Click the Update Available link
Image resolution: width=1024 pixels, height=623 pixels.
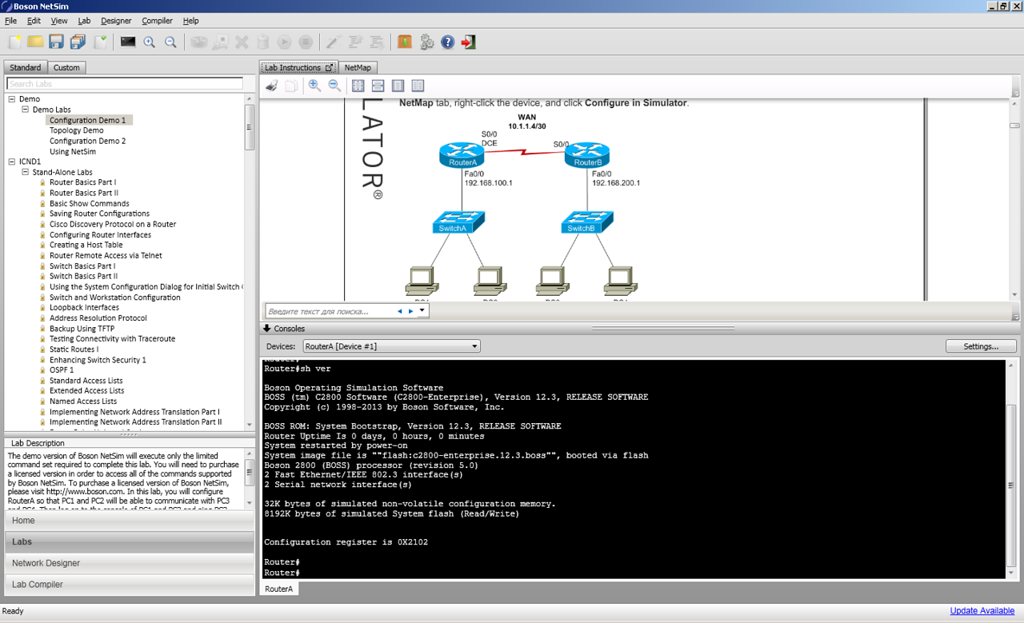click(x=982, y=611)
